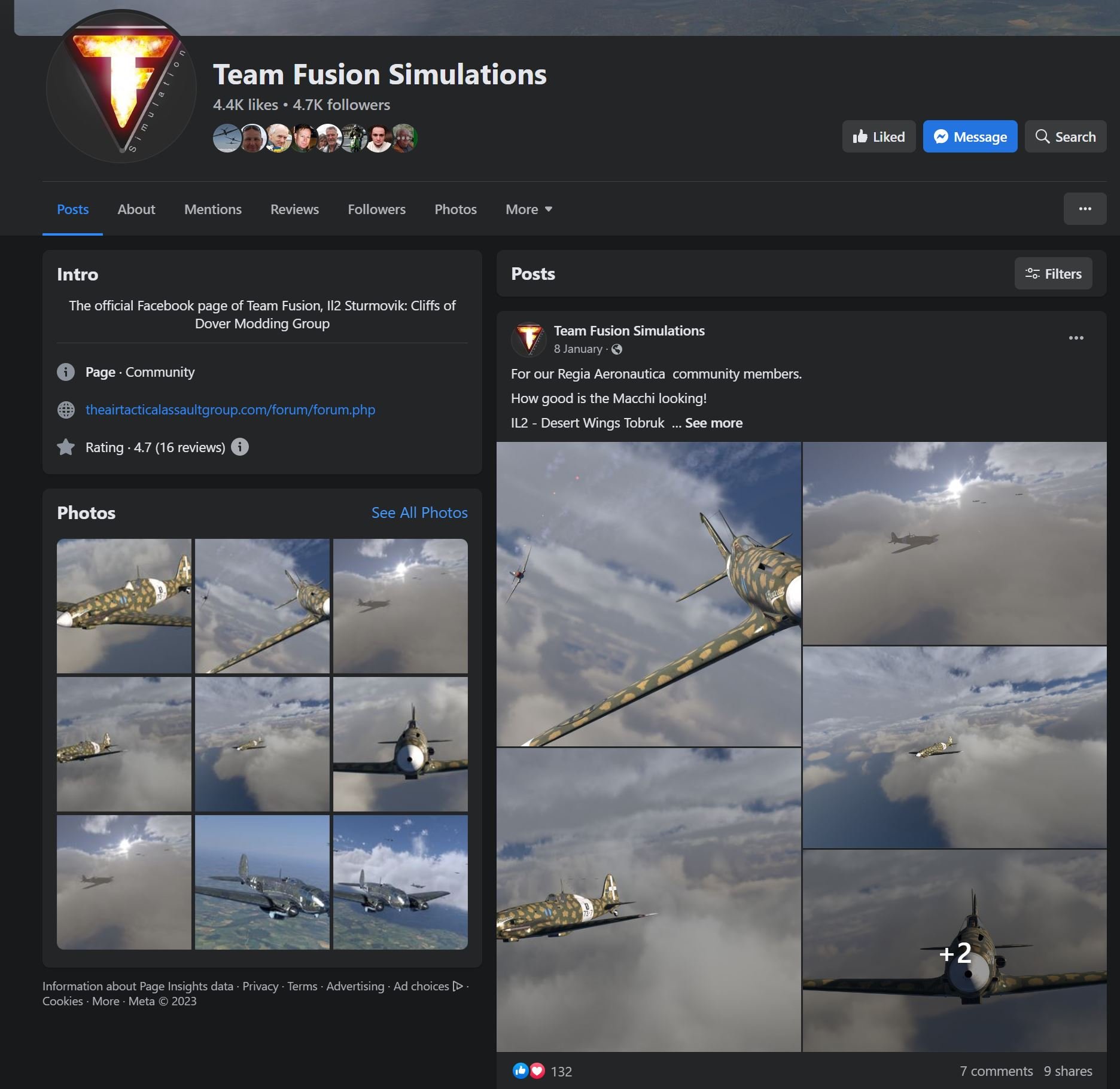1120x1089 pixels.
Task: Open the post's three-dot options menu
Action: (1076, 338)
